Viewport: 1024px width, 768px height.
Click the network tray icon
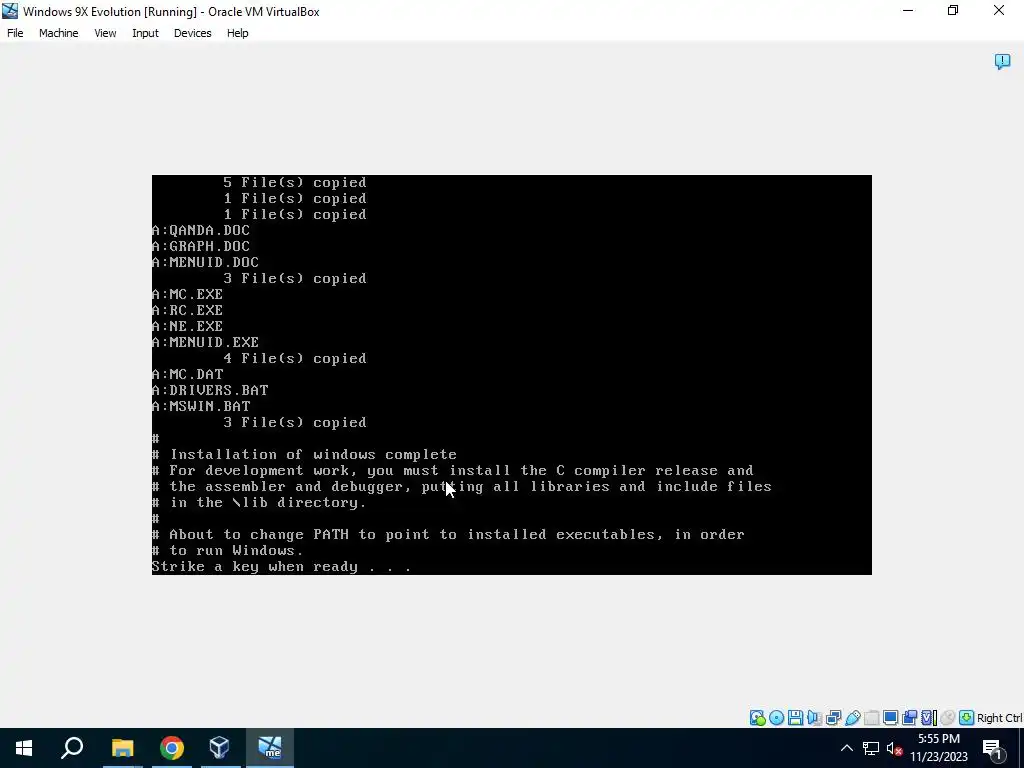pyautogui.click(x=871, y=748)
